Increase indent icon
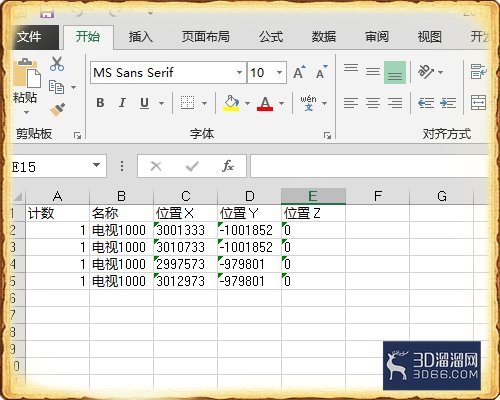The height and width of the screenshot is (400, 500). coord(448,103)
